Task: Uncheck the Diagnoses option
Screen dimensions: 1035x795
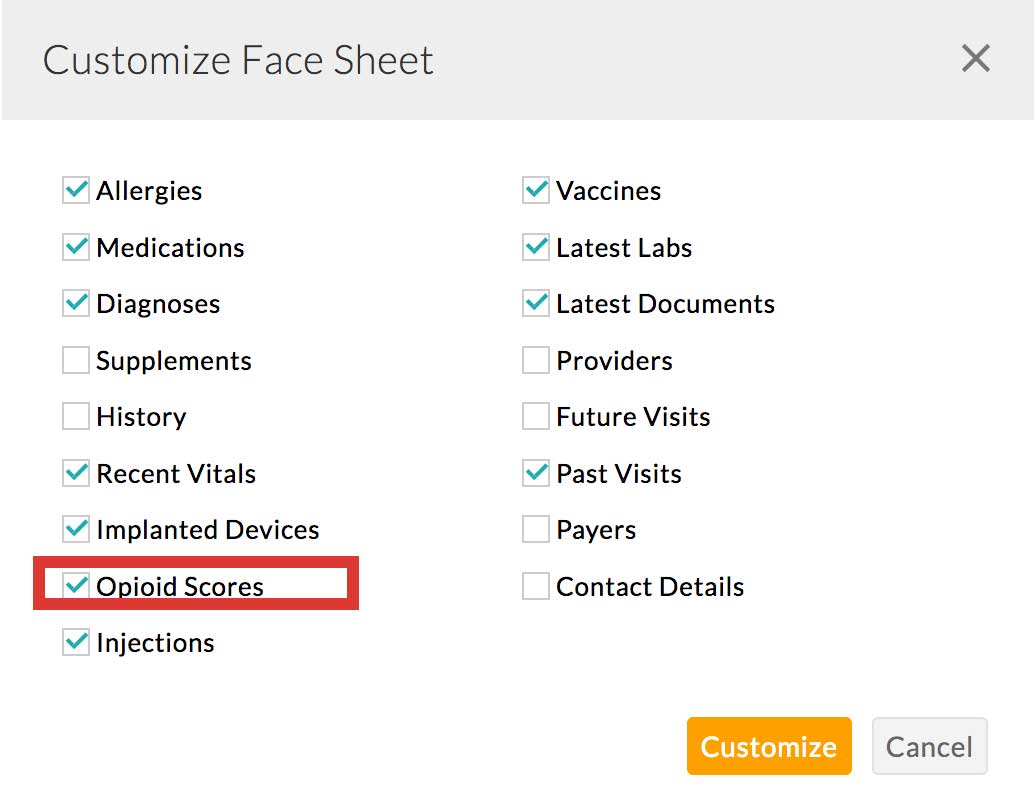Action: 76,303
